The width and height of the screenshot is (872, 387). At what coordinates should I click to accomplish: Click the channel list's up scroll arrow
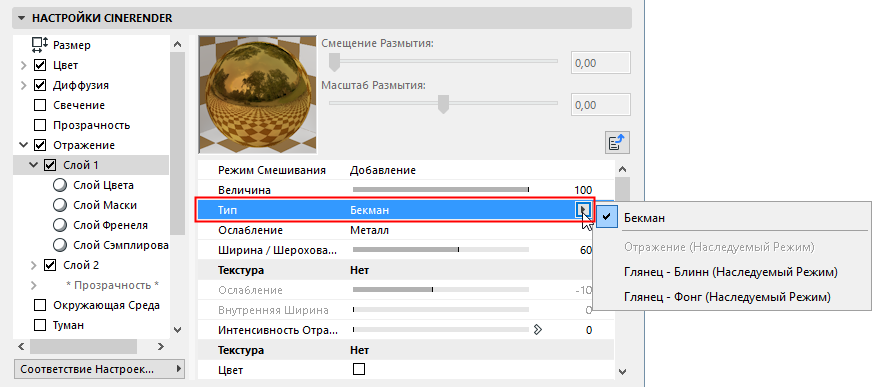point(177,44)
